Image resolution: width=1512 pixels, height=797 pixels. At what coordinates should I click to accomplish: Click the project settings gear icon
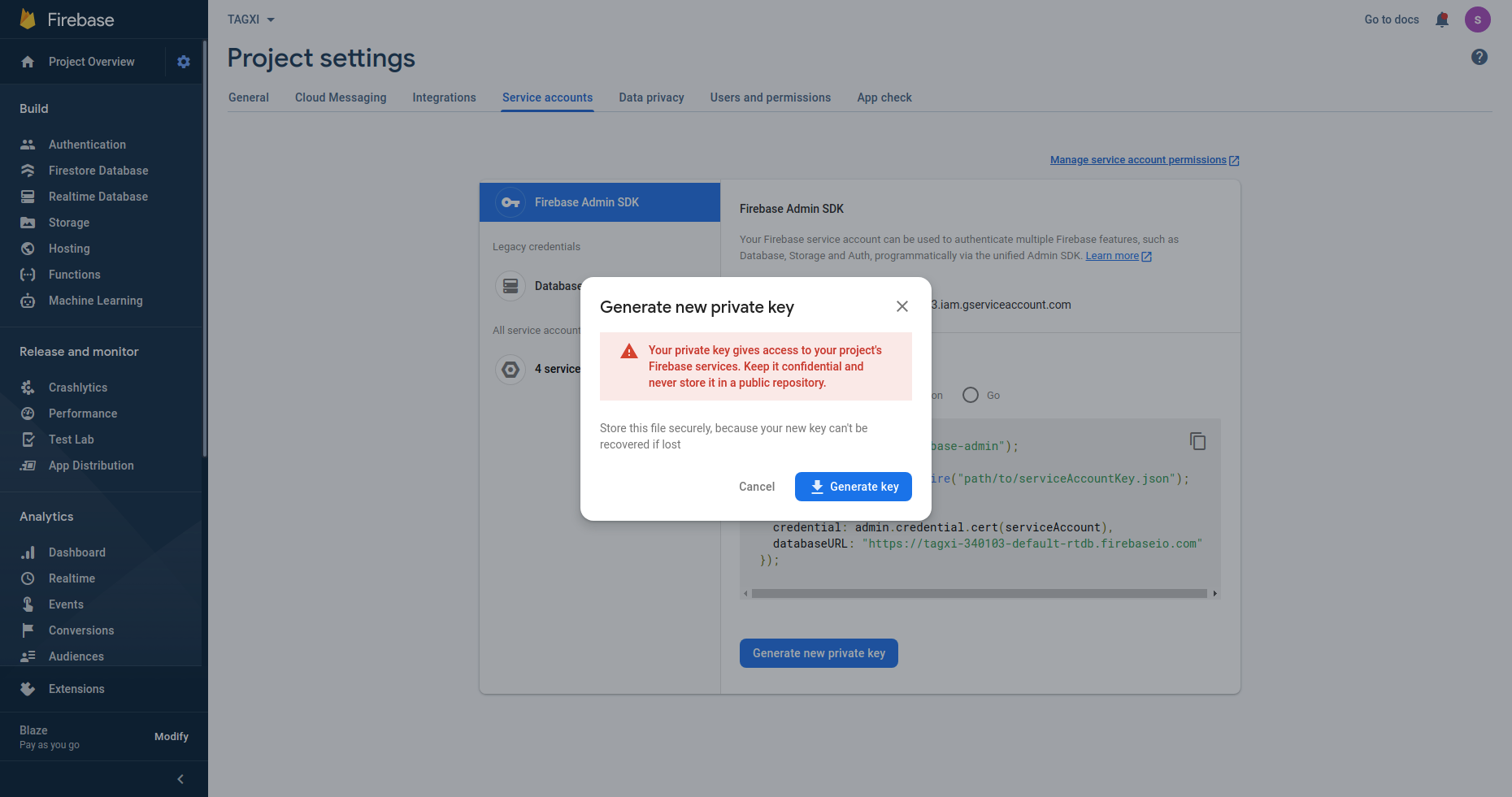coord(184,62)
